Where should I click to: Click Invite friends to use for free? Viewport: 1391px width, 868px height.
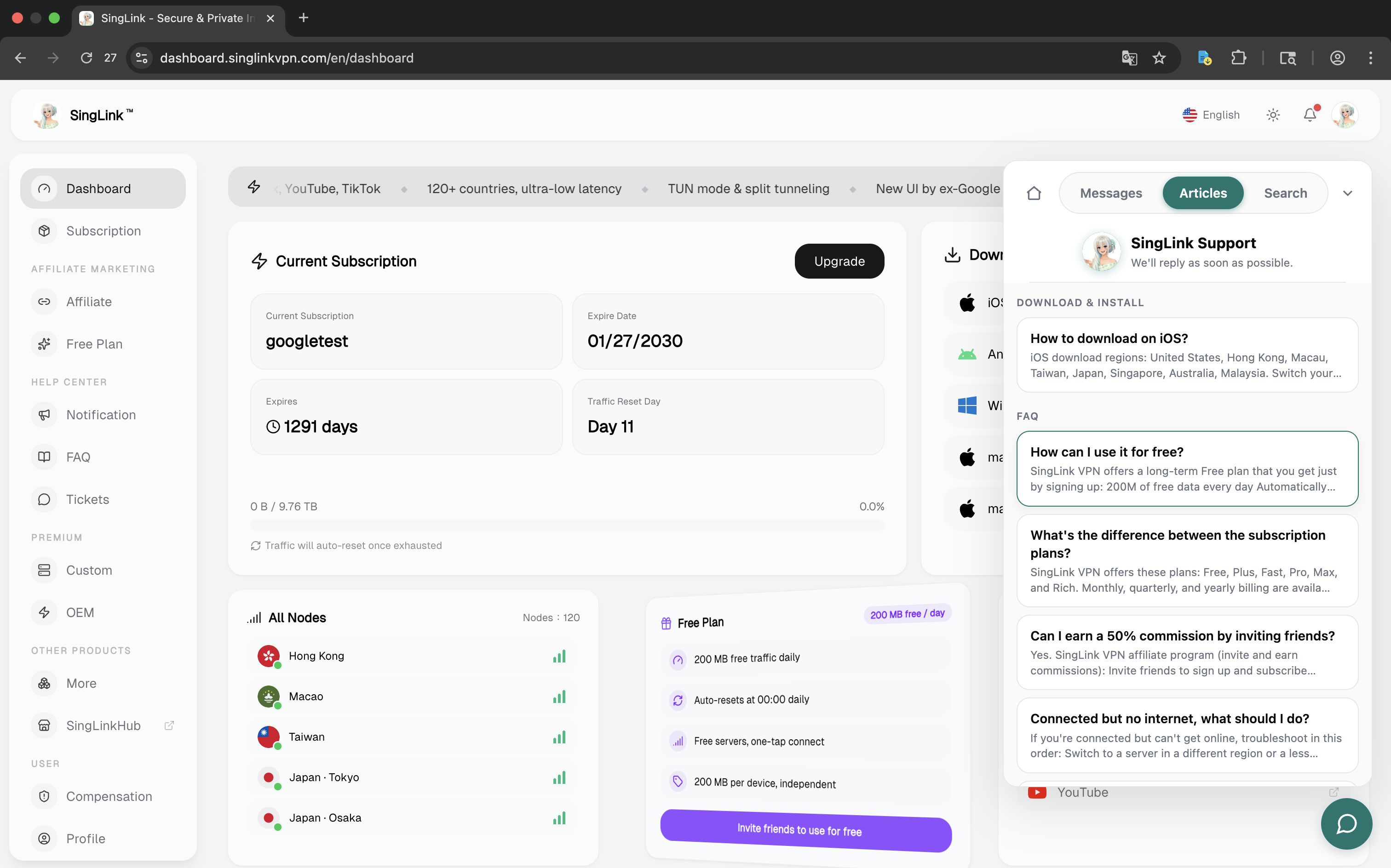(x=806, y=830)
